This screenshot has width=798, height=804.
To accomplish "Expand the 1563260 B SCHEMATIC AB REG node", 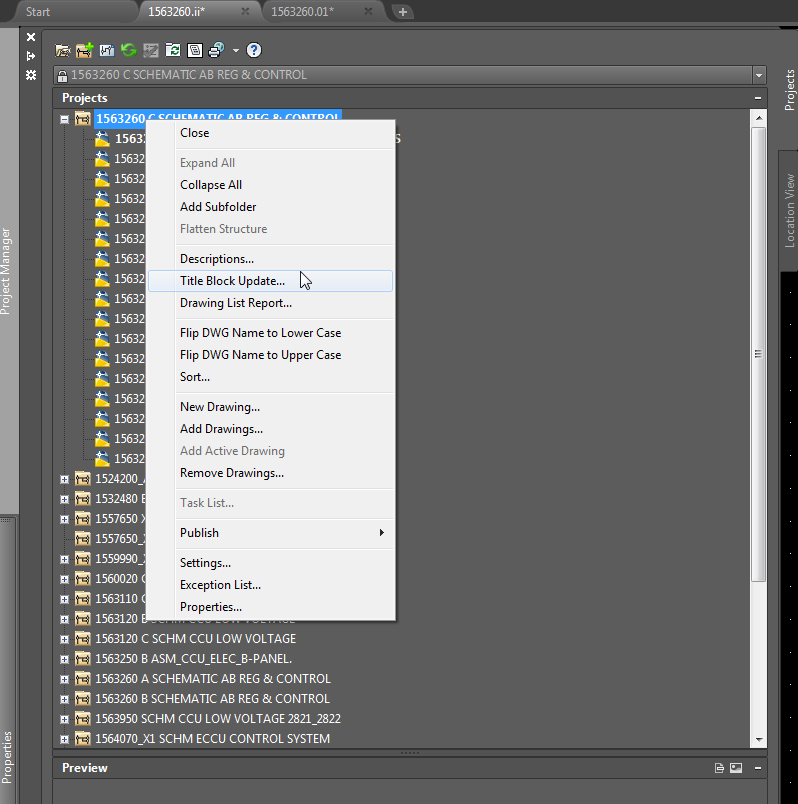I will pyautogui.click(x=64, y=699).
